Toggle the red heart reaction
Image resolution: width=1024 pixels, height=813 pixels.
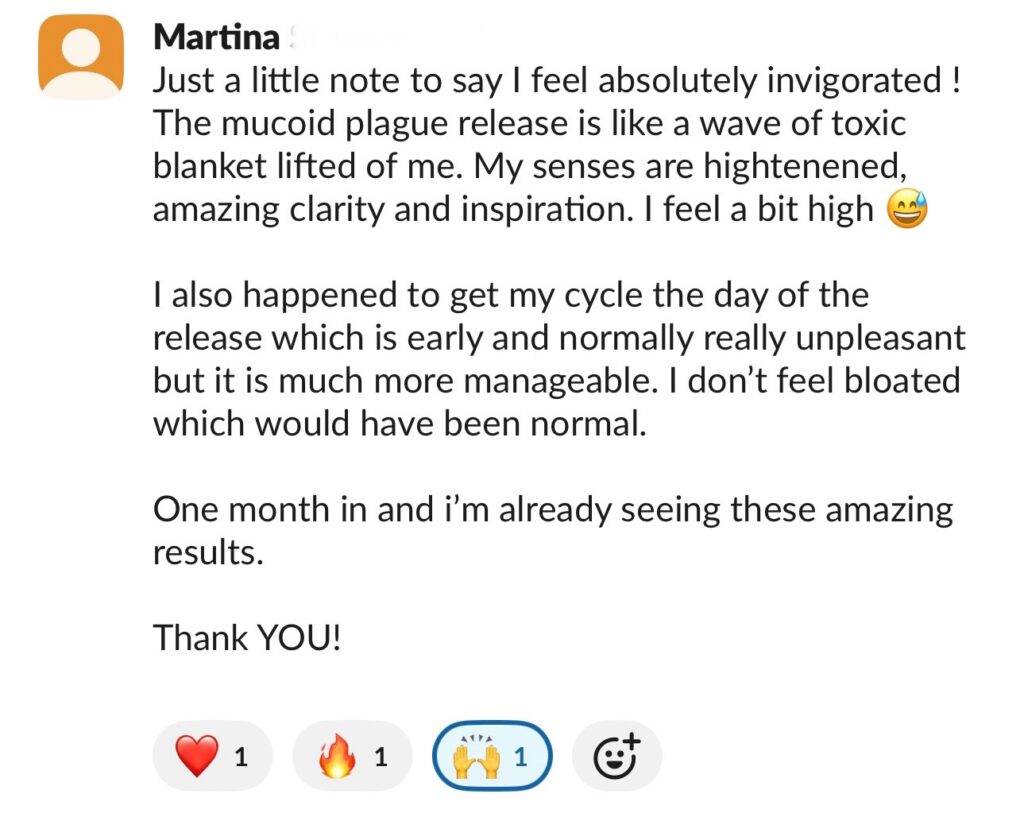pos(211,757)
